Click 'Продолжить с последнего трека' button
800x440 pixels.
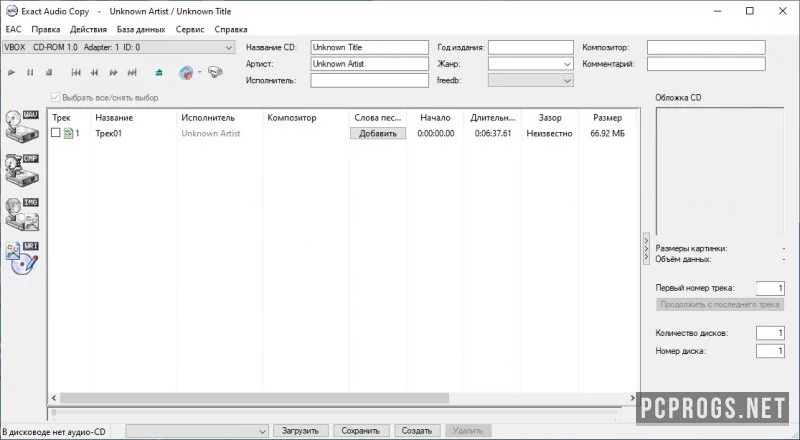click(x=719, y=305)
